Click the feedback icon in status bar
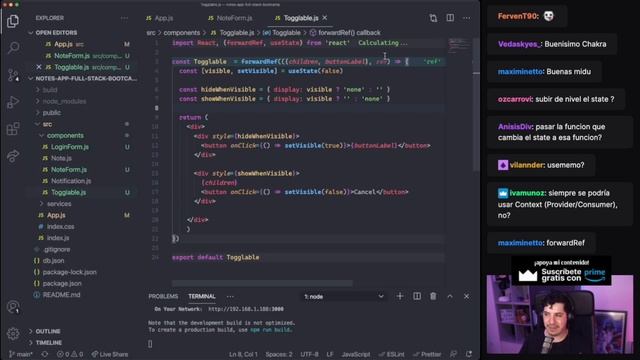Screen dimensions: 640x360 tap(453, 354)
